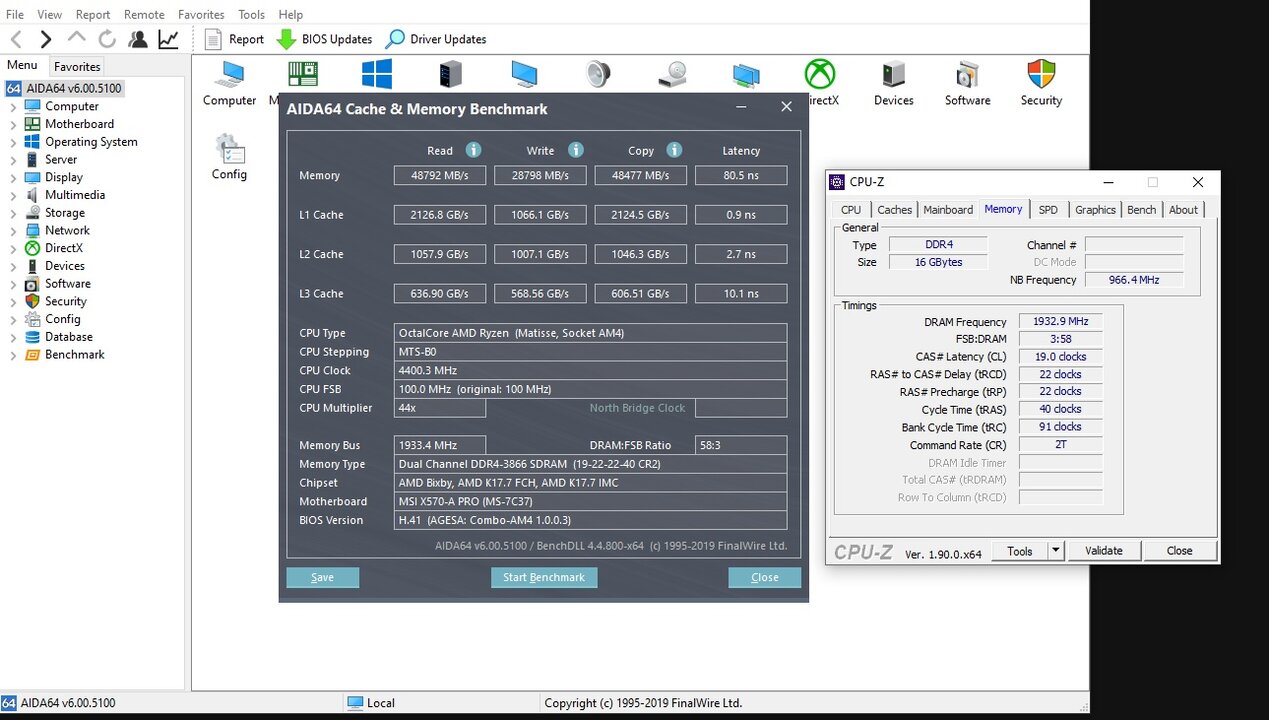Open the File menu

(15, 15)
